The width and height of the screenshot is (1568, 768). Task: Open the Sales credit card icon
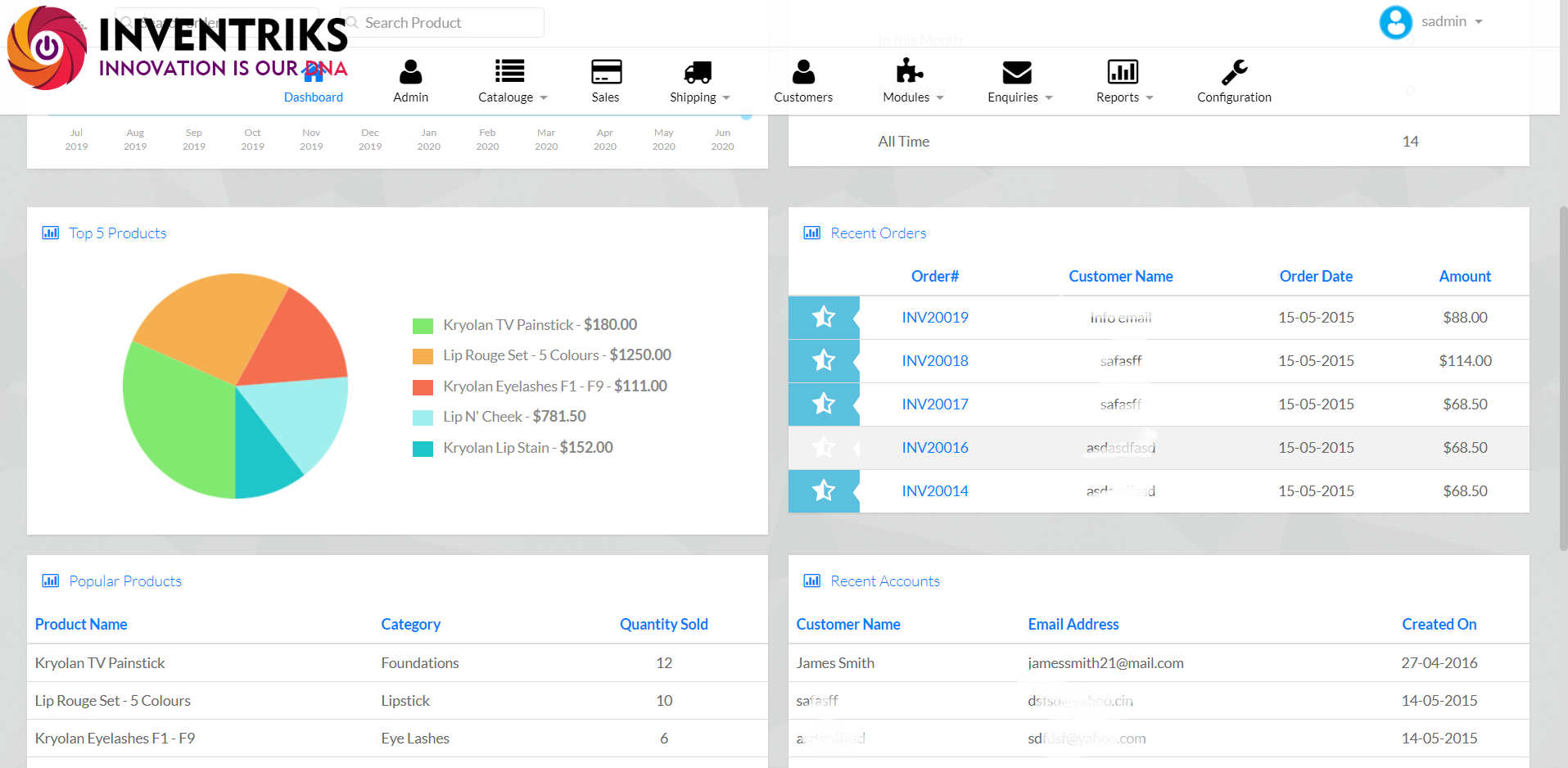coord(606,72)
